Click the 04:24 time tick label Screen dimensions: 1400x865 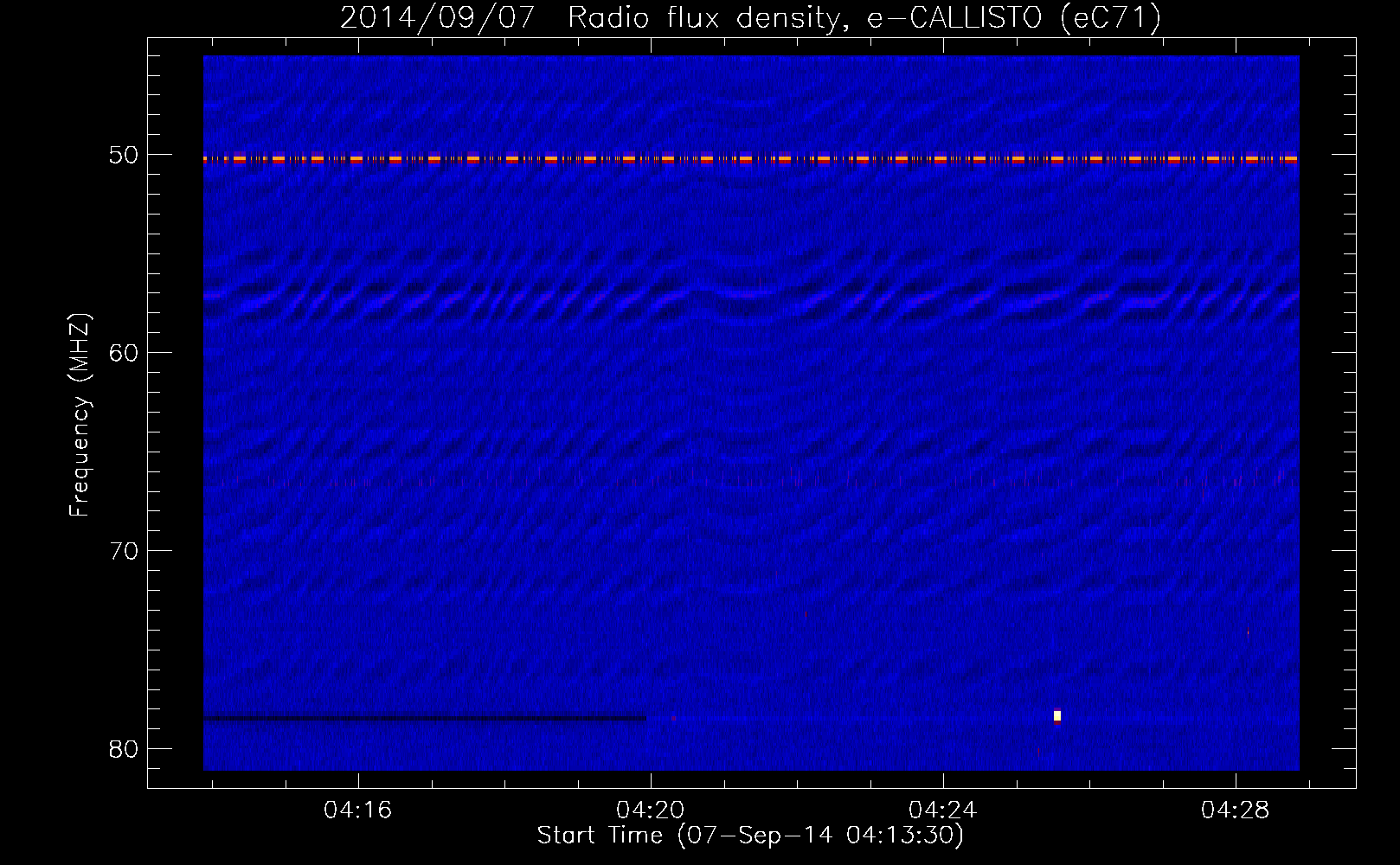(942, 810)
